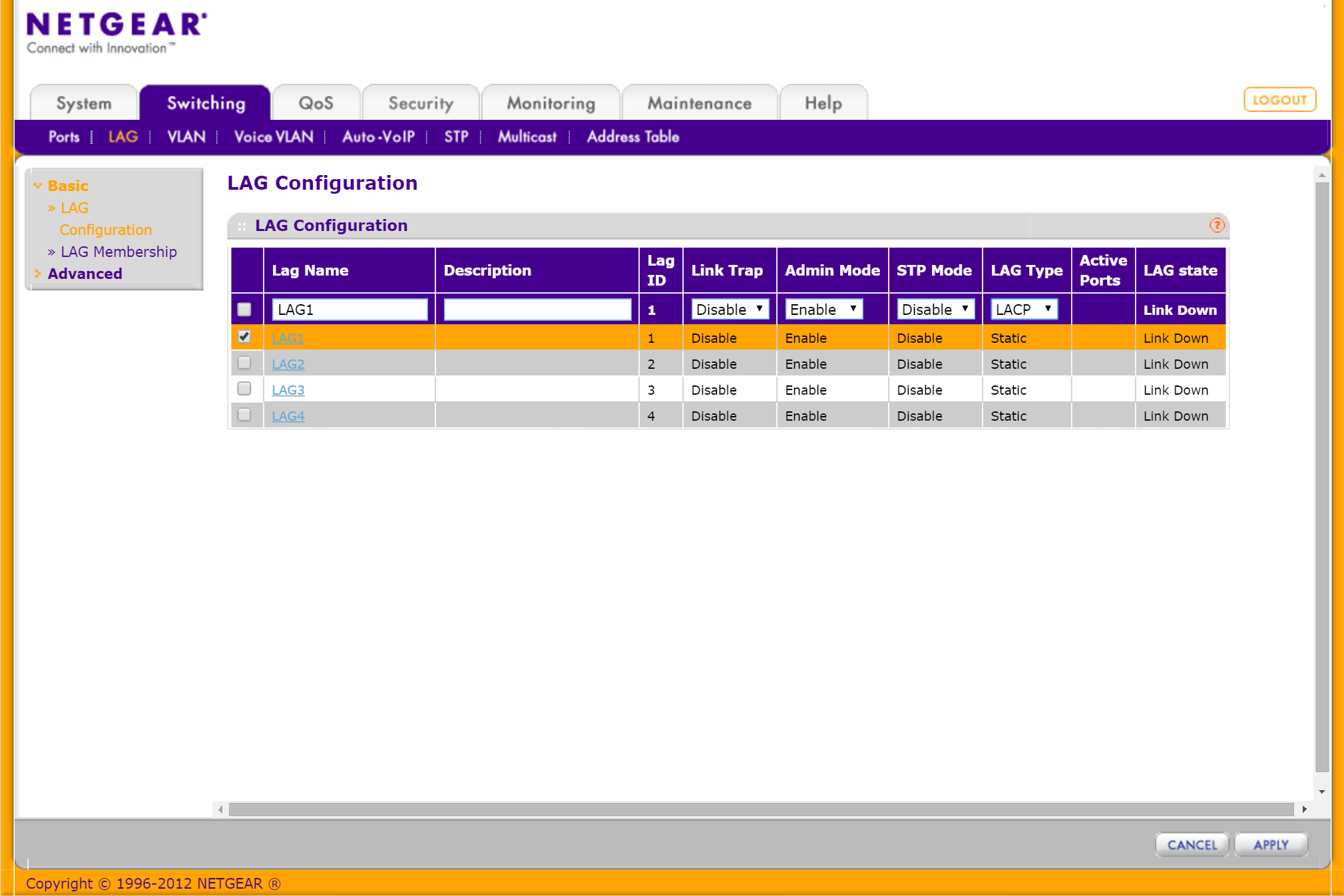Click the vertical scrollbar down arrow
This screenshot has height=896, width=1344.
1321,791
